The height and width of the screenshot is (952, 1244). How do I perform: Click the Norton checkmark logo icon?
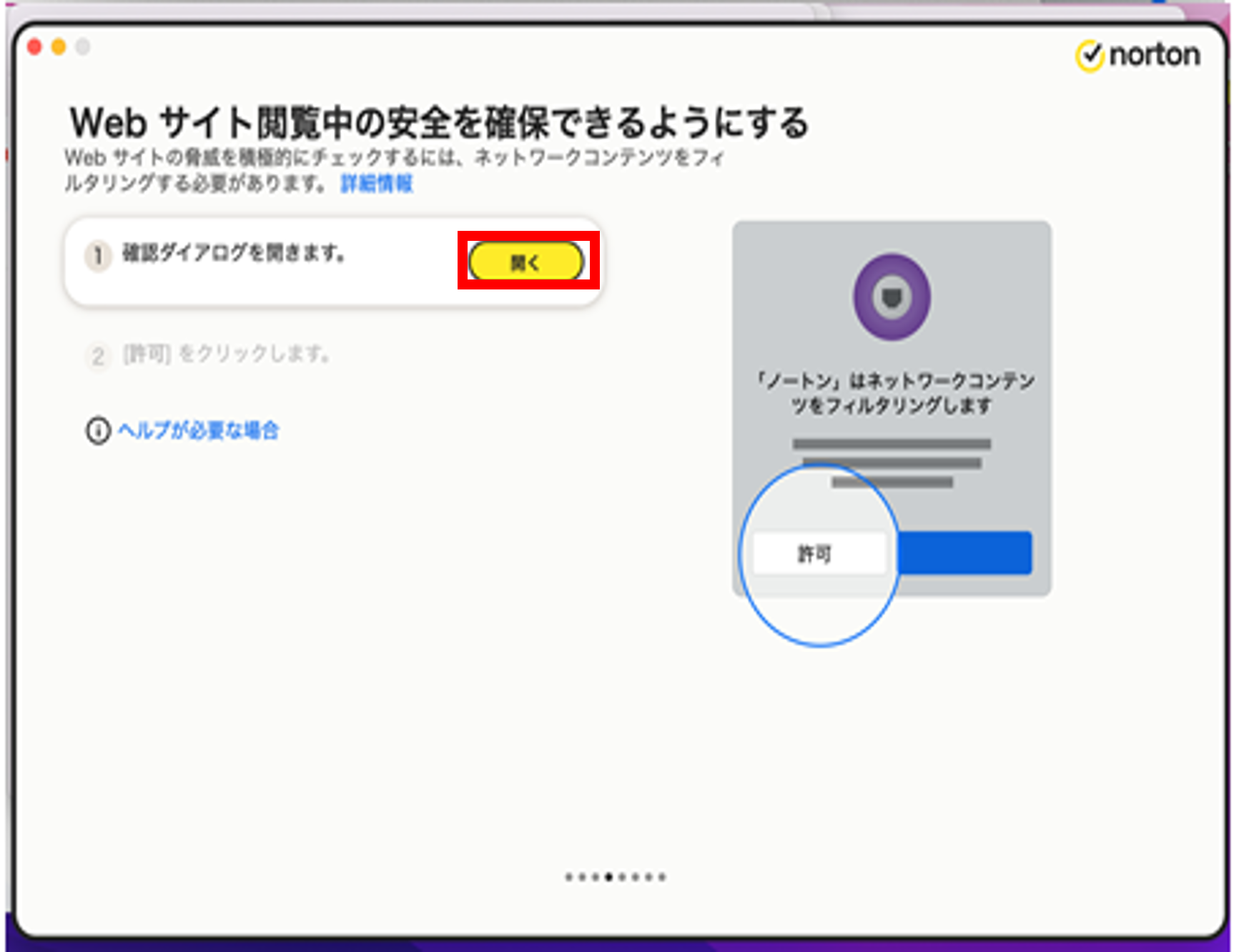[x=1090, y=56]
